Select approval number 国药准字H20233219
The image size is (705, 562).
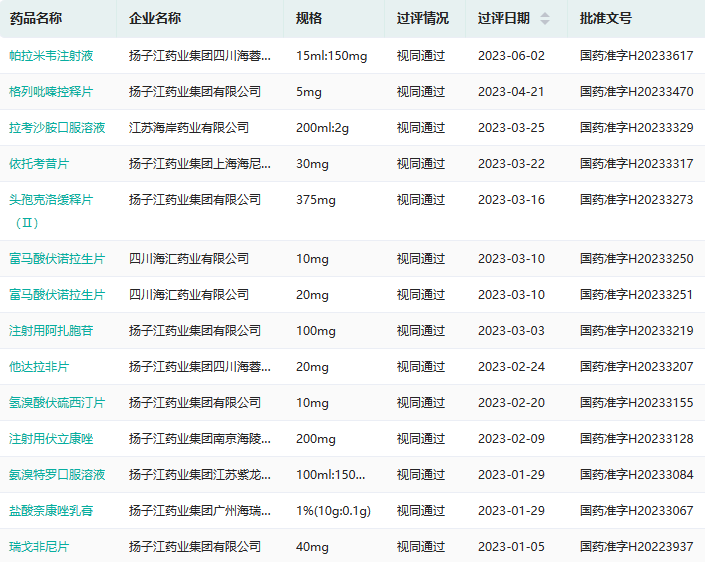637,331
